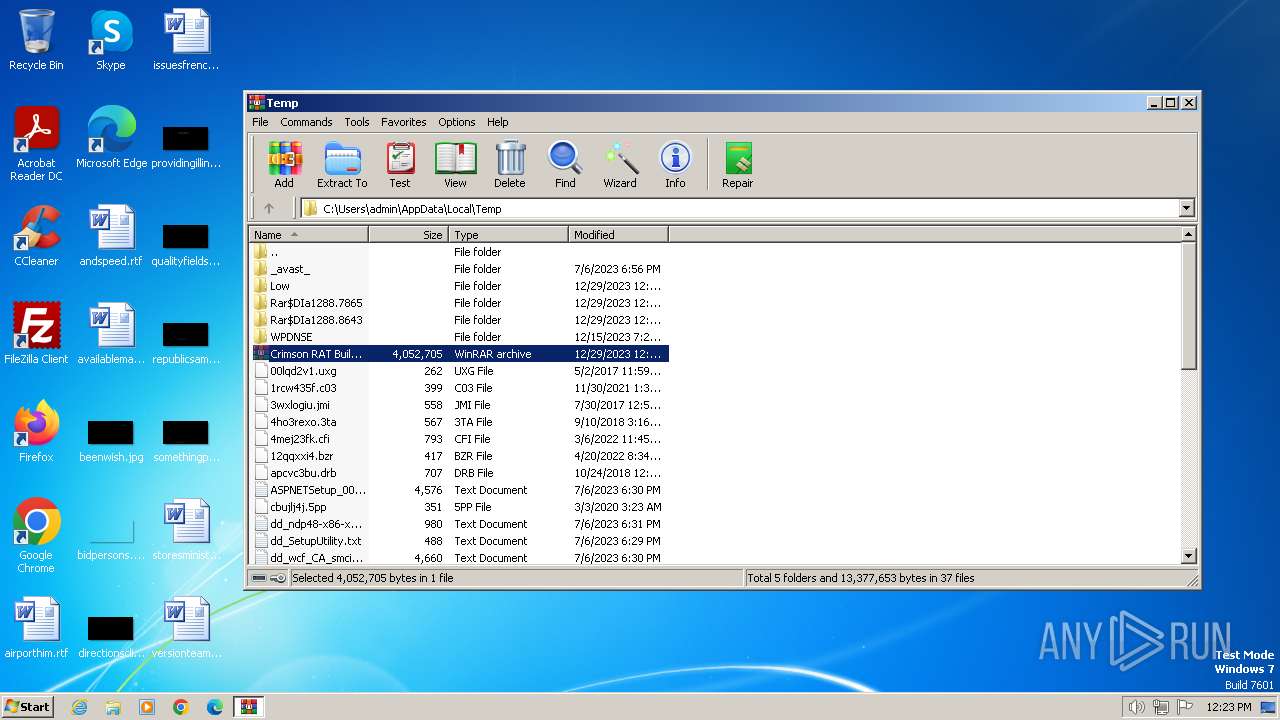Select file 12qqxxi4.bzr
Viewport: 1280px width, 720px height.
pos(460,456)
